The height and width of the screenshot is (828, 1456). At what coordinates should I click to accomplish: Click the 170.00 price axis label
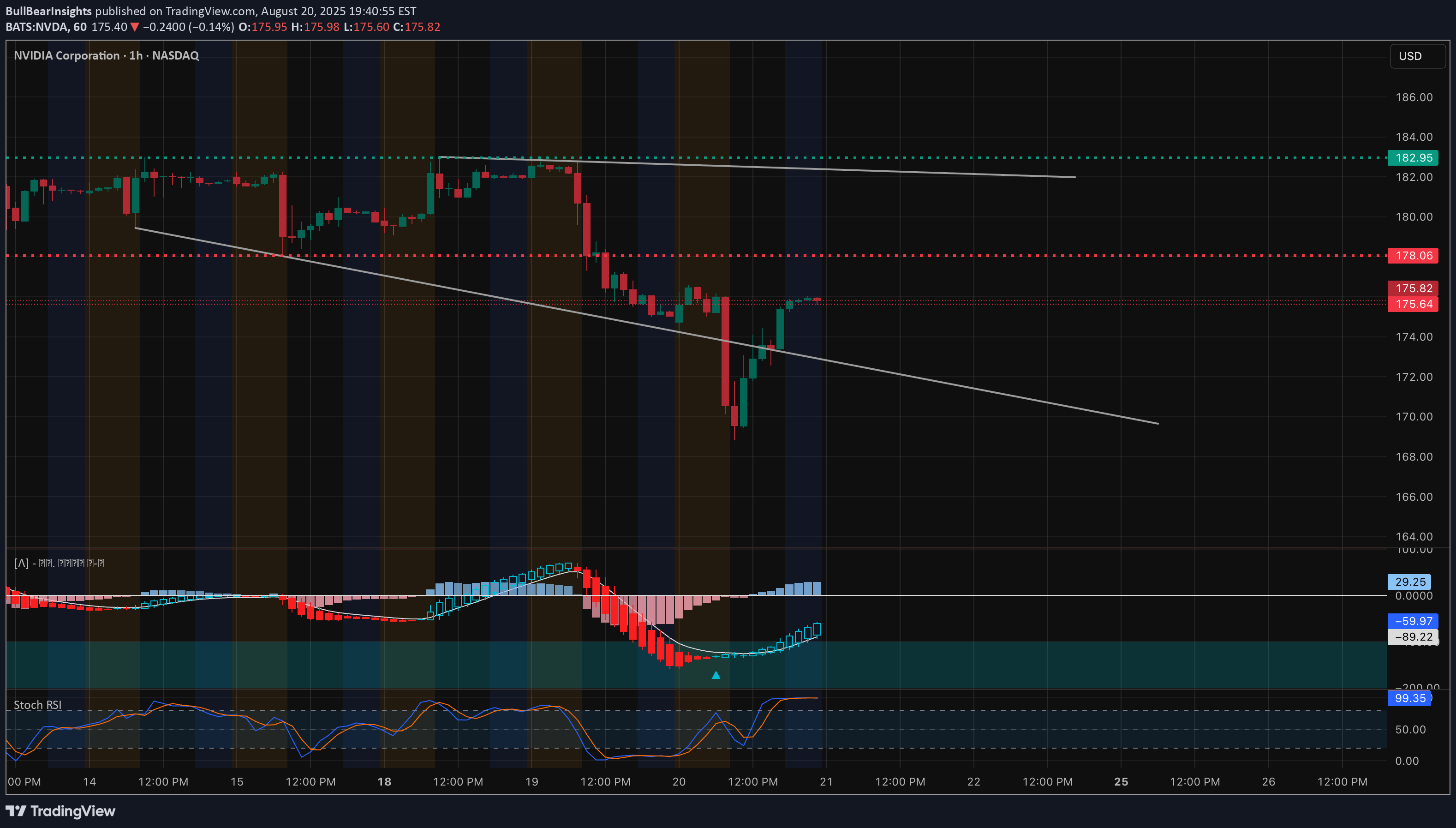coord(1414,416)
